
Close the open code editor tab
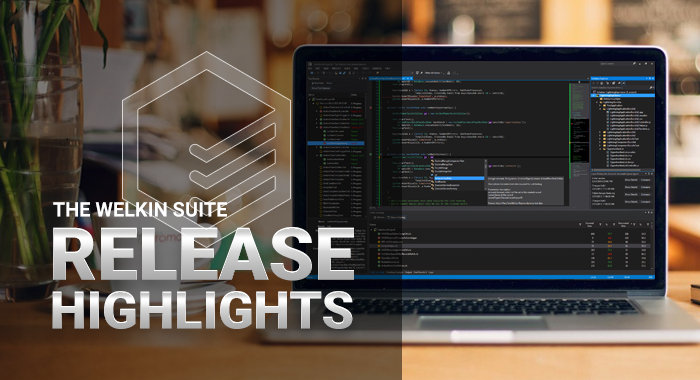[411, 79]
